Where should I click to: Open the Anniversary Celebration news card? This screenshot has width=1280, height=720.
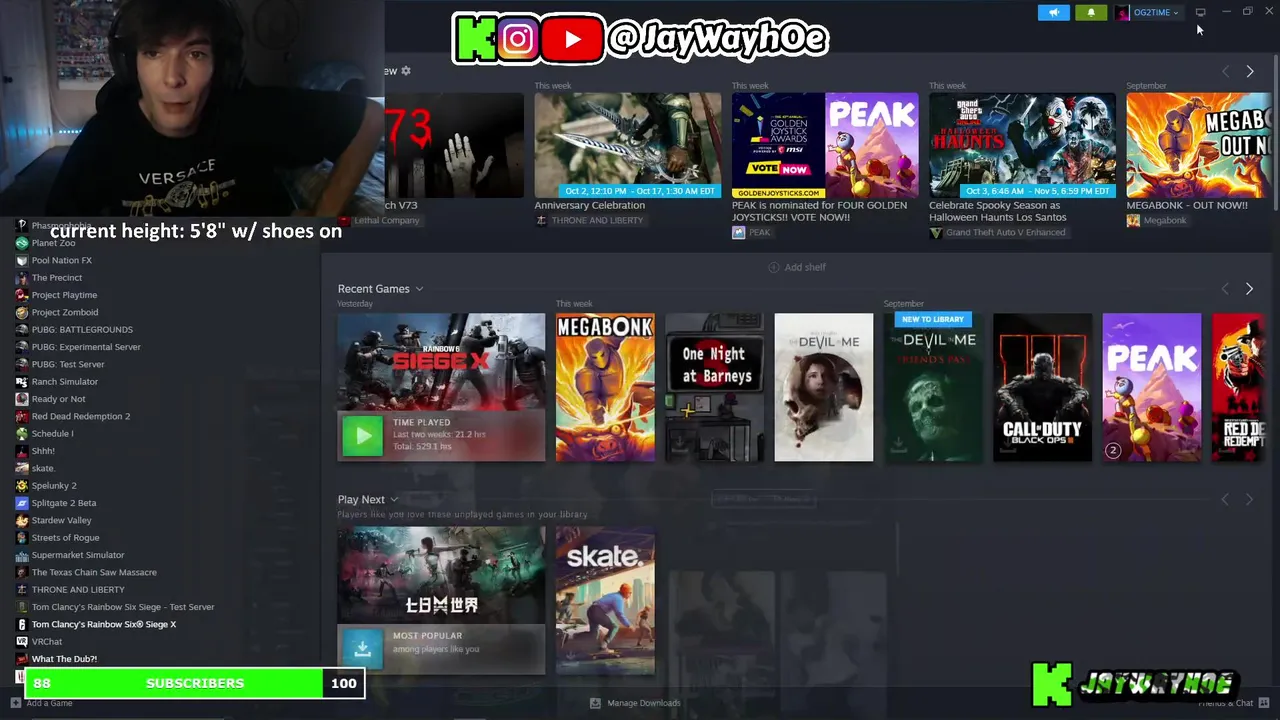coord(627,152)
